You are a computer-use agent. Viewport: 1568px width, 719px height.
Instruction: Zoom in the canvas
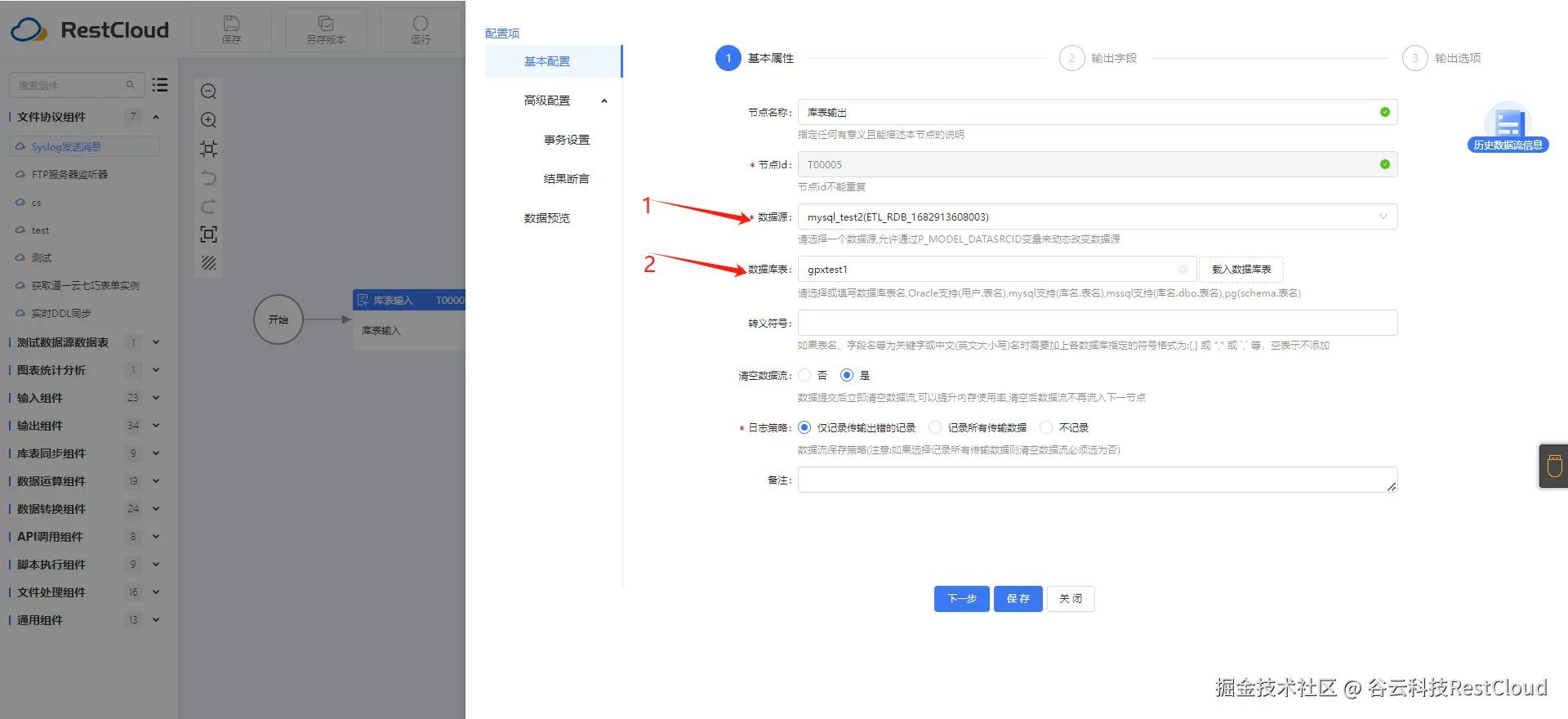[x=209, y=120]
